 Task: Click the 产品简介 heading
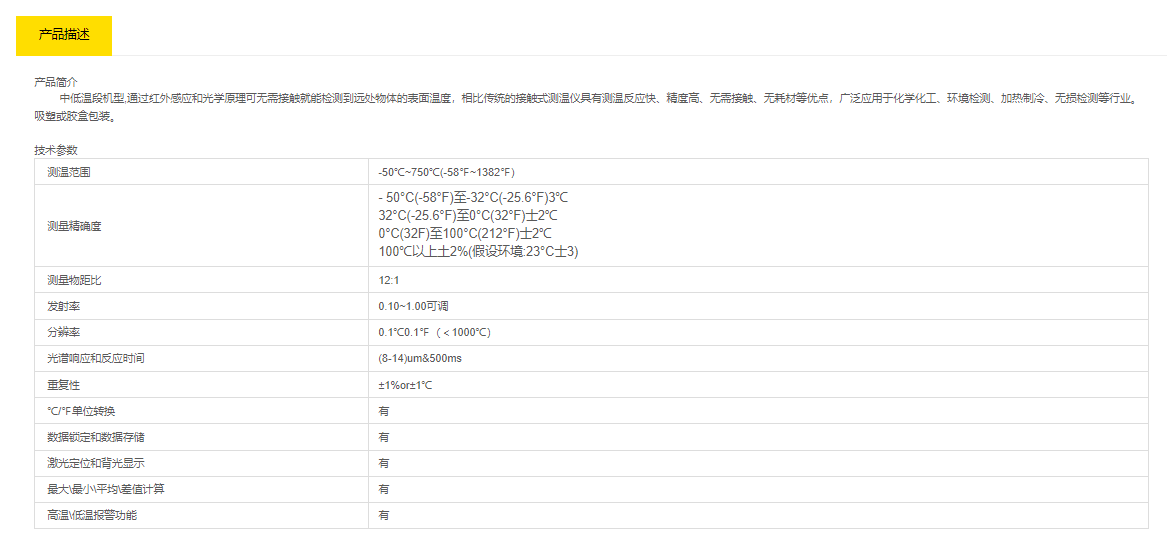coord(56,82)
